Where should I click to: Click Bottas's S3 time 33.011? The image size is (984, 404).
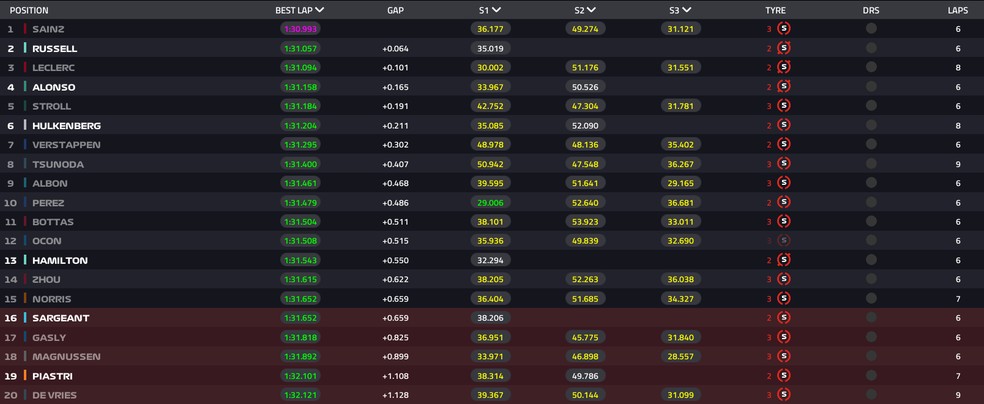681,221
